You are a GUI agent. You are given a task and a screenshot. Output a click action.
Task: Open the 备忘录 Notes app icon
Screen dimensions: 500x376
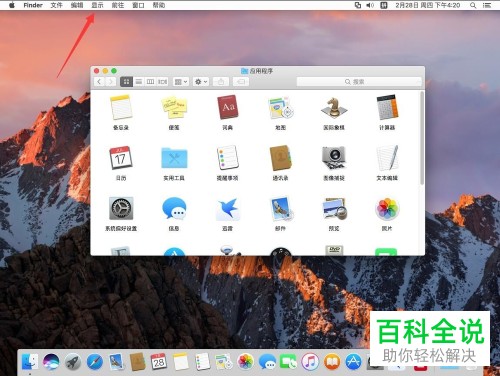pyautogui.click(x=121, y=107)
